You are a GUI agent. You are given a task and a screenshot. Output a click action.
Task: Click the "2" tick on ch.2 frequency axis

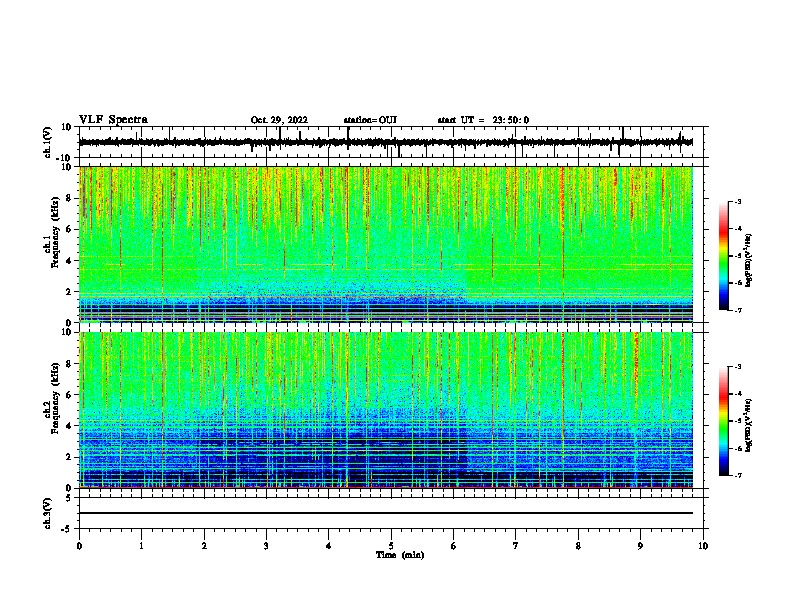click(69, 457)
